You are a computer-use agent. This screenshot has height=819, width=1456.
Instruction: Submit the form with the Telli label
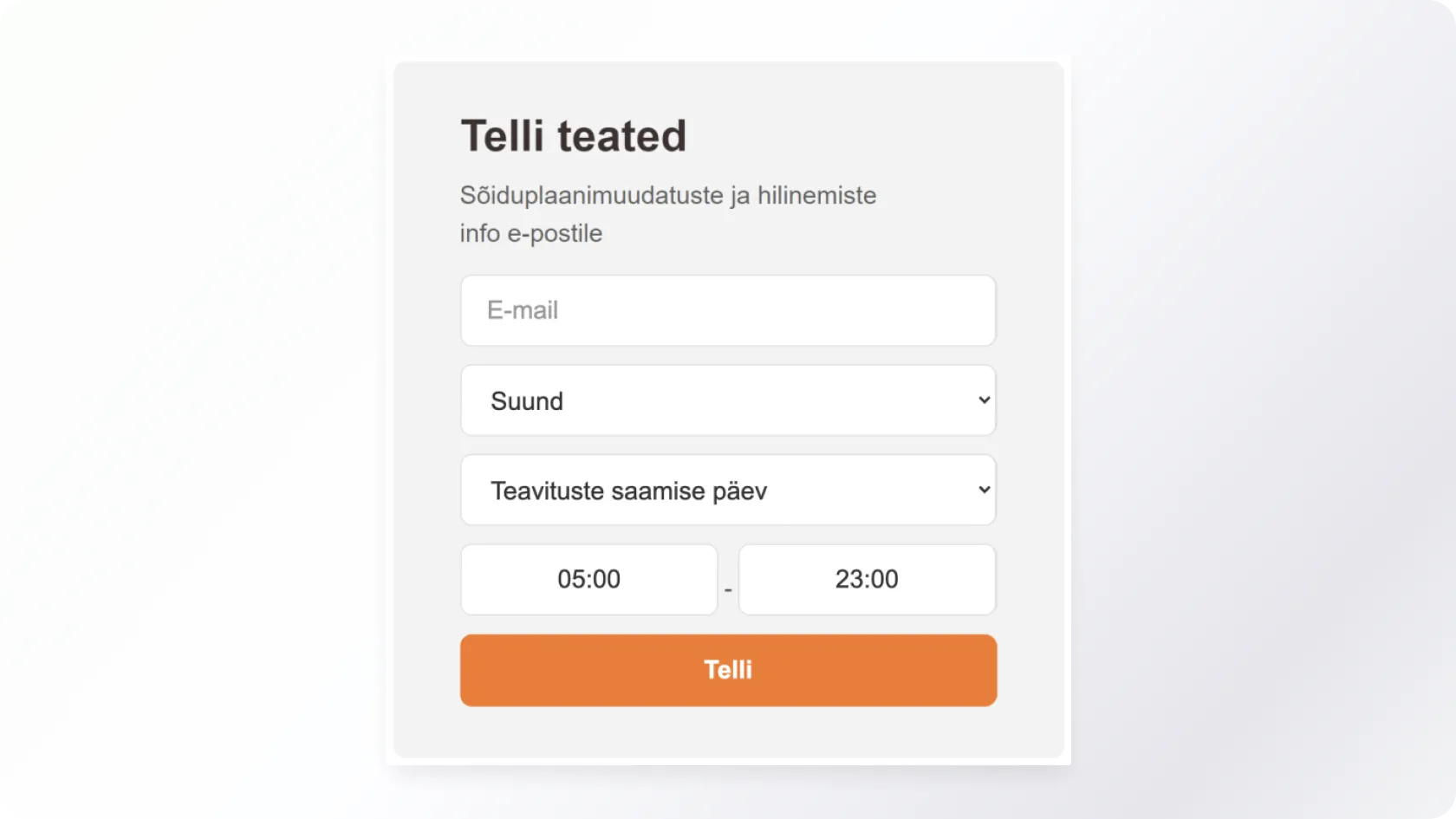pyautogui.click(x=728, y=670)
